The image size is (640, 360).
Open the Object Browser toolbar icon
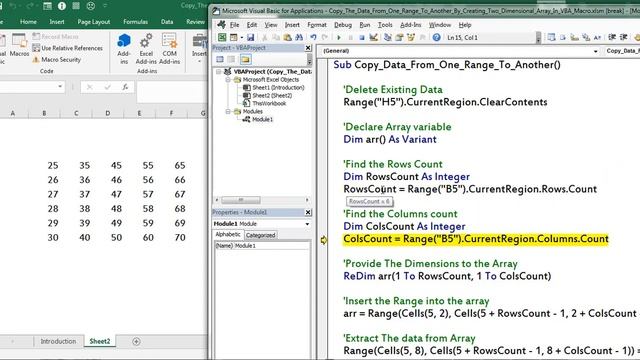point(411,38)
